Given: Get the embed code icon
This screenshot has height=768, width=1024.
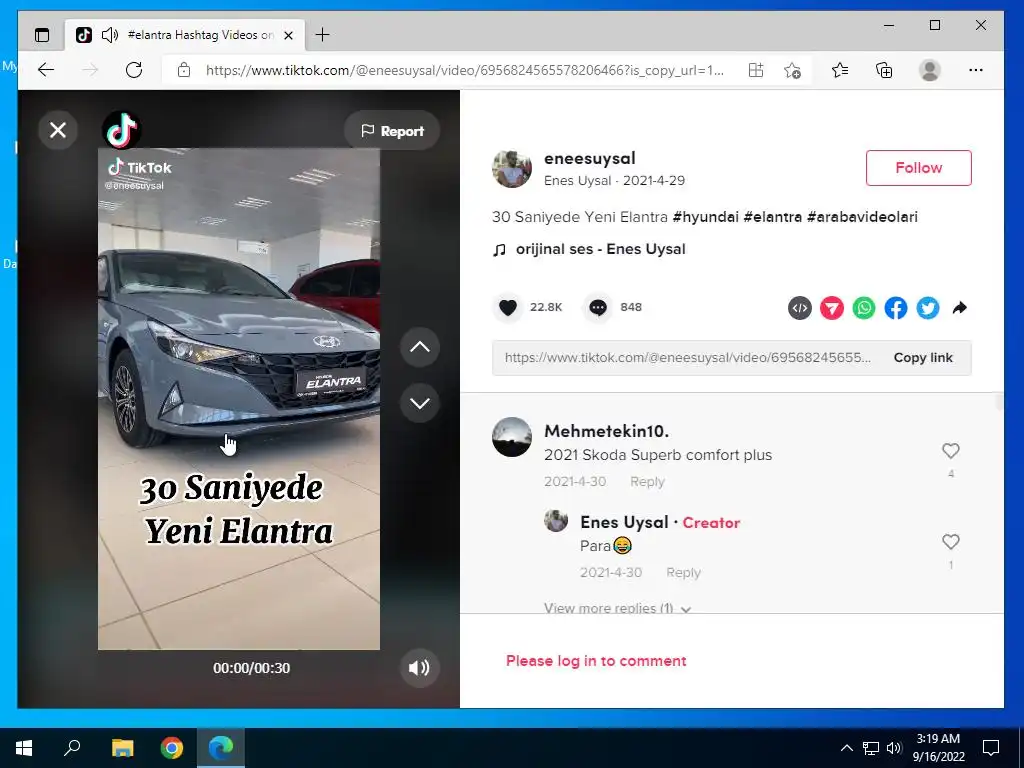Looking at the screenshot, I should pyautogui.click(x=799, y=308).
